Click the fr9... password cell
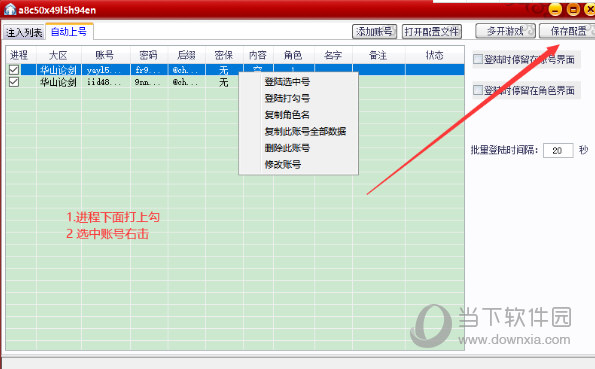The height and width of the screenshot is (369, 595). pos(149,70)
